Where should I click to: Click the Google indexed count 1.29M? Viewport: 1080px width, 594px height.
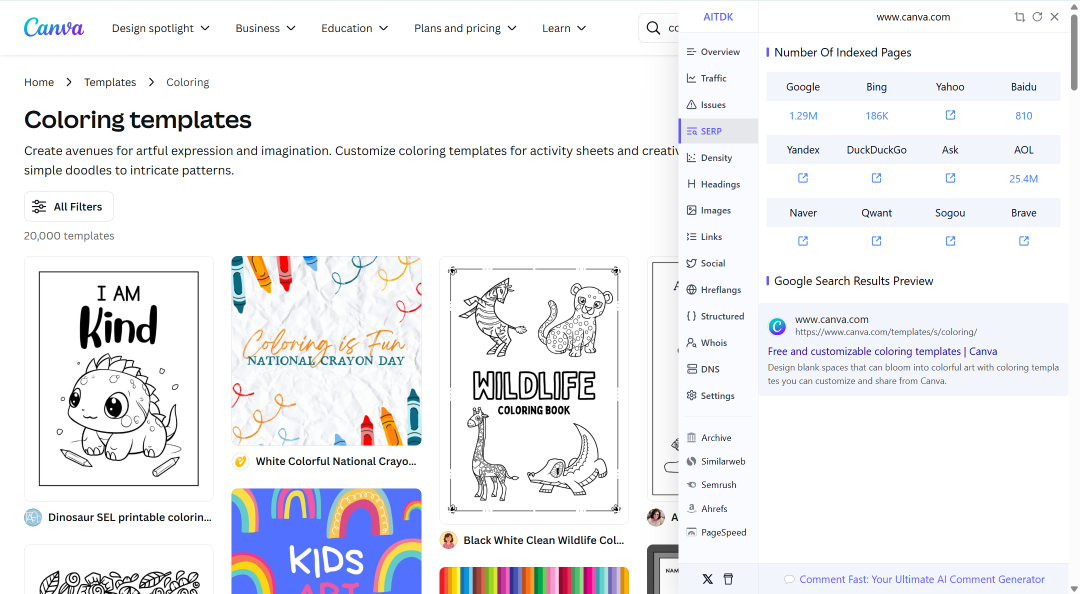(x=803, y=116)
